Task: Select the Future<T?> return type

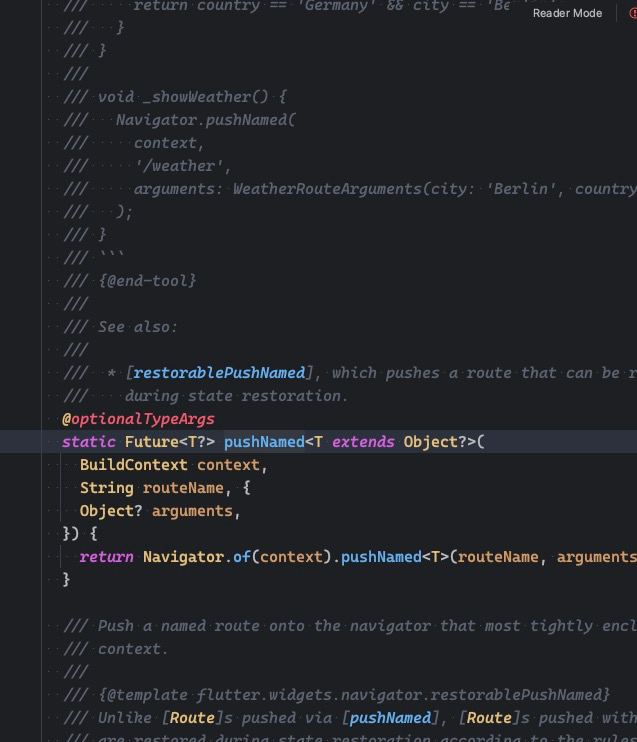Action: [x=170, y=442]
